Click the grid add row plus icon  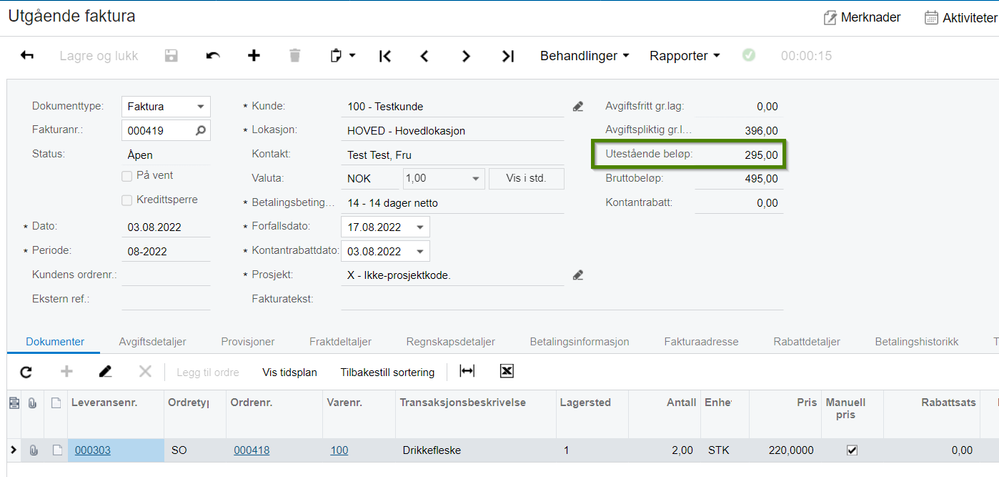[66, 371]
